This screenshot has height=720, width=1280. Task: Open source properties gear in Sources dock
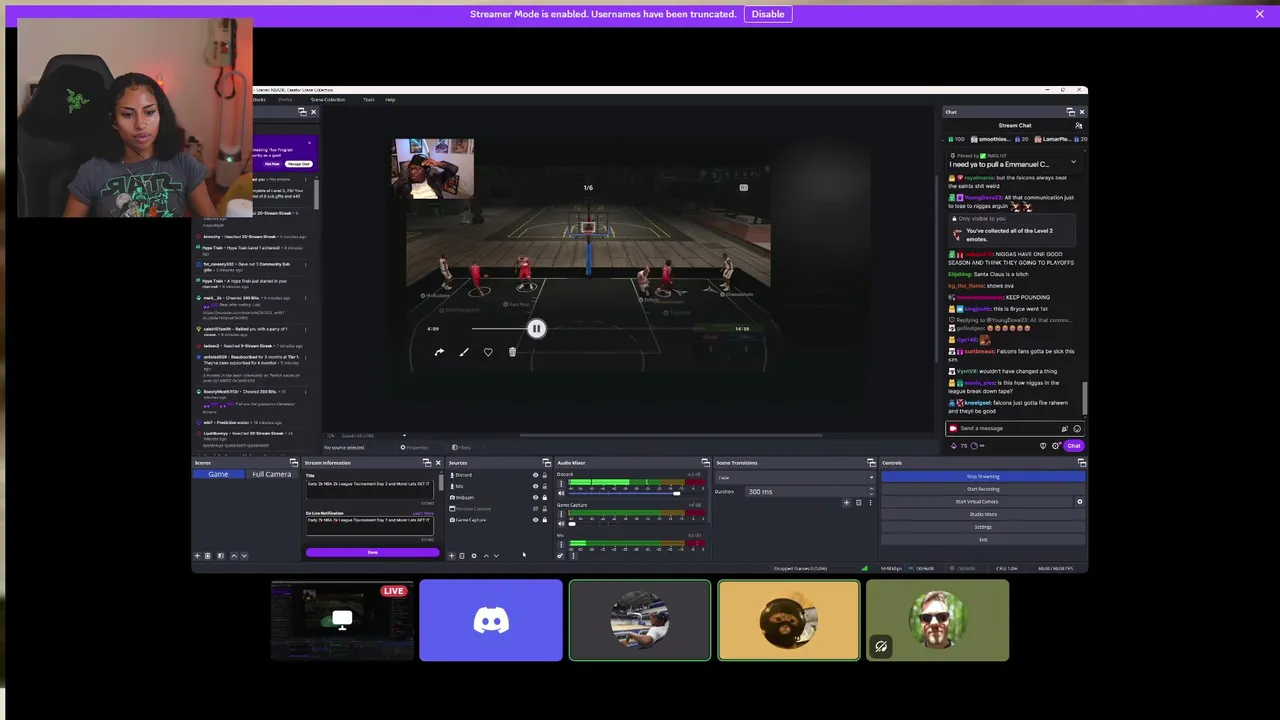pyautogui.click(x=474, y=556)
